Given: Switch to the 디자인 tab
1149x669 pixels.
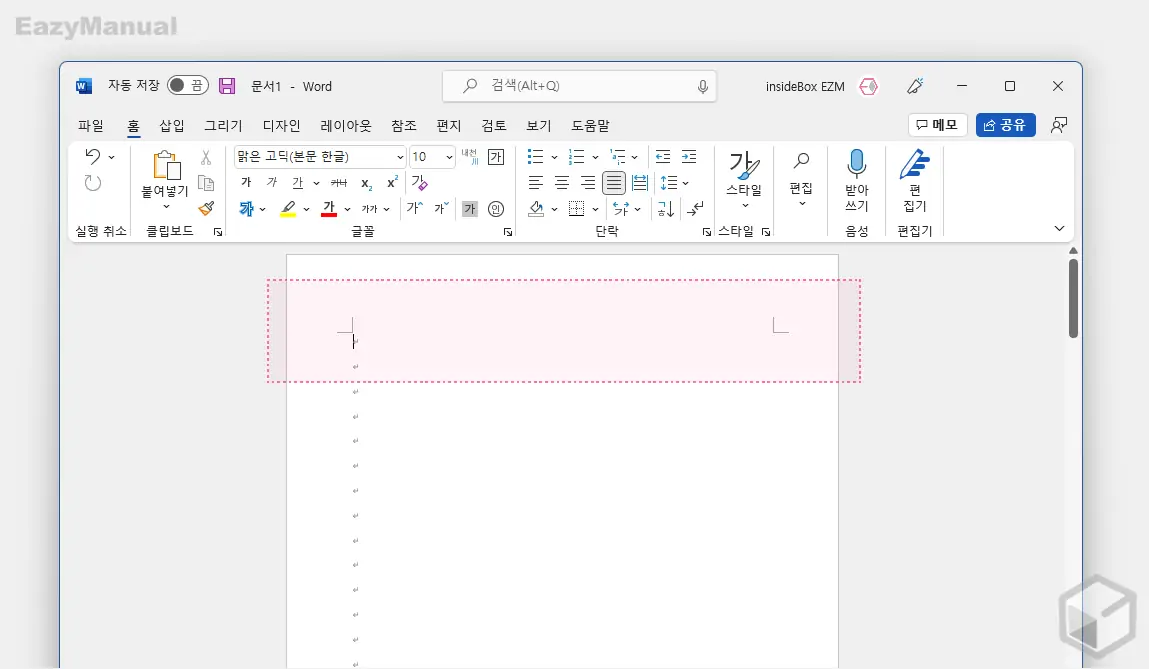Looking at the screenshot, I should pyautogui.click(x=282, y=126).
